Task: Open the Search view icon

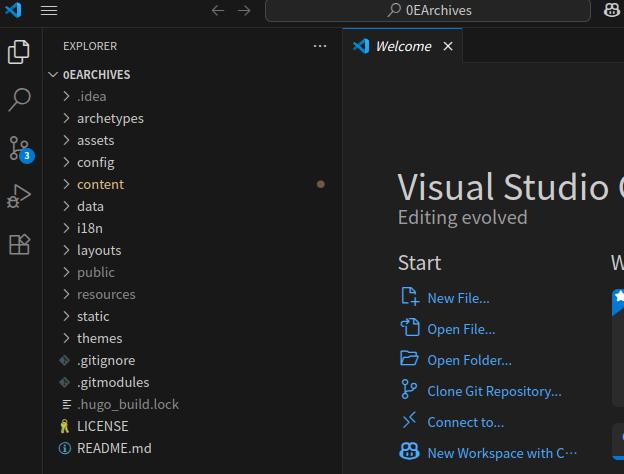Action: 19,100
